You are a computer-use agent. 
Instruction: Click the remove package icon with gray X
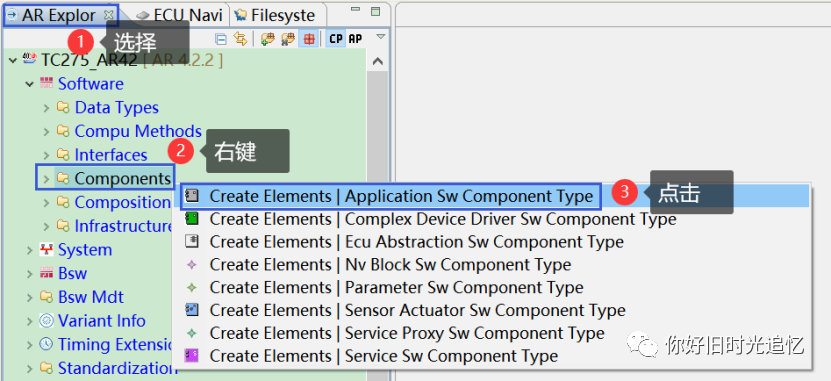[x=288, y=39]
